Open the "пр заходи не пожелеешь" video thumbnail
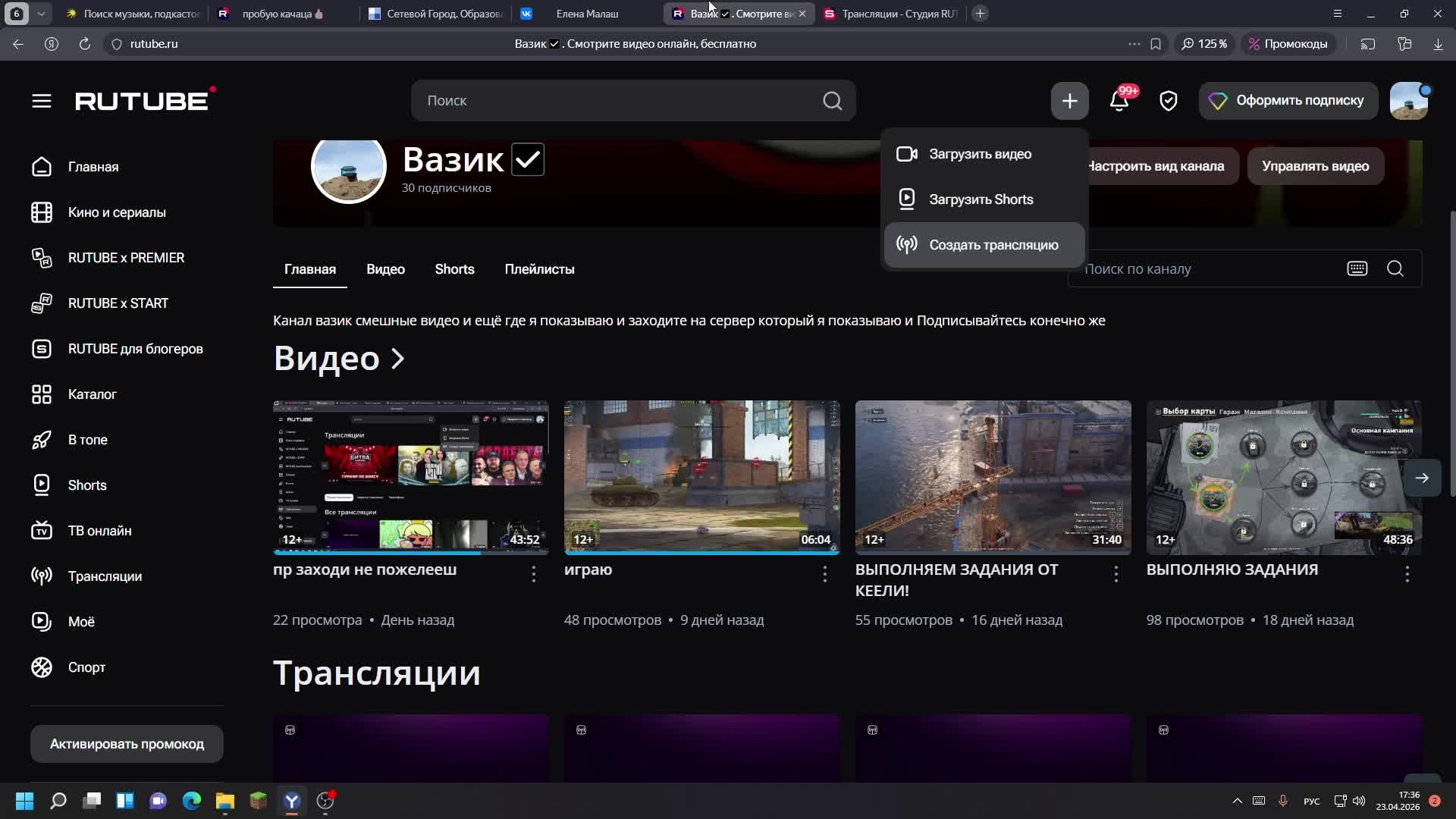Viewport: 1456px width, 819px height. pos(410,477)
